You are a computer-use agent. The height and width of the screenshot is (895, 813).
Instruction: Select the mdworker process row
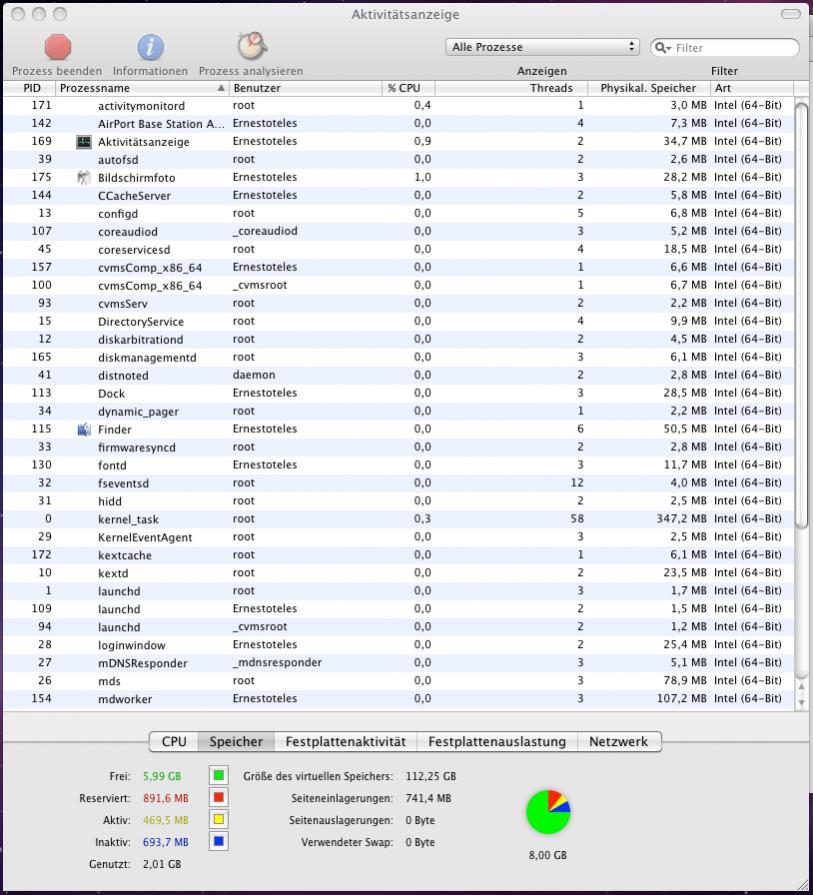[399, 699]
